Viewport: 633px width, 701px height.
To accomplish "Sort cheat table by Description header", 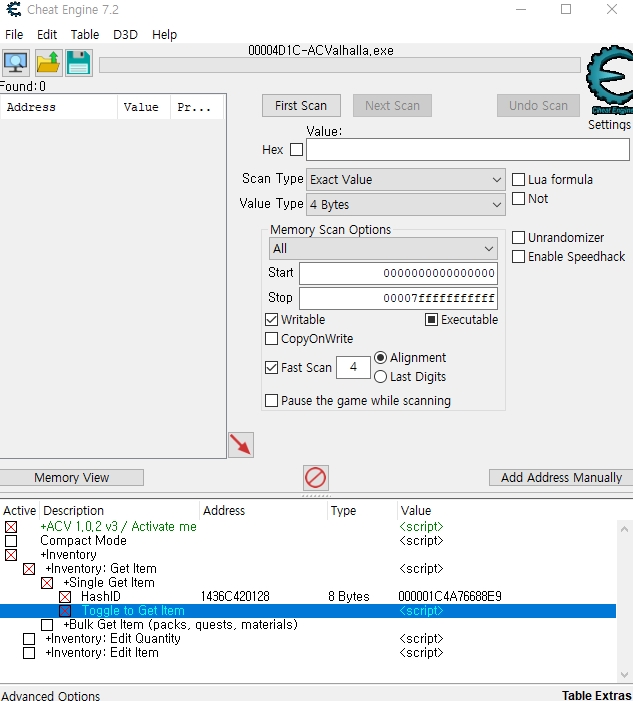I will (119, 511).
